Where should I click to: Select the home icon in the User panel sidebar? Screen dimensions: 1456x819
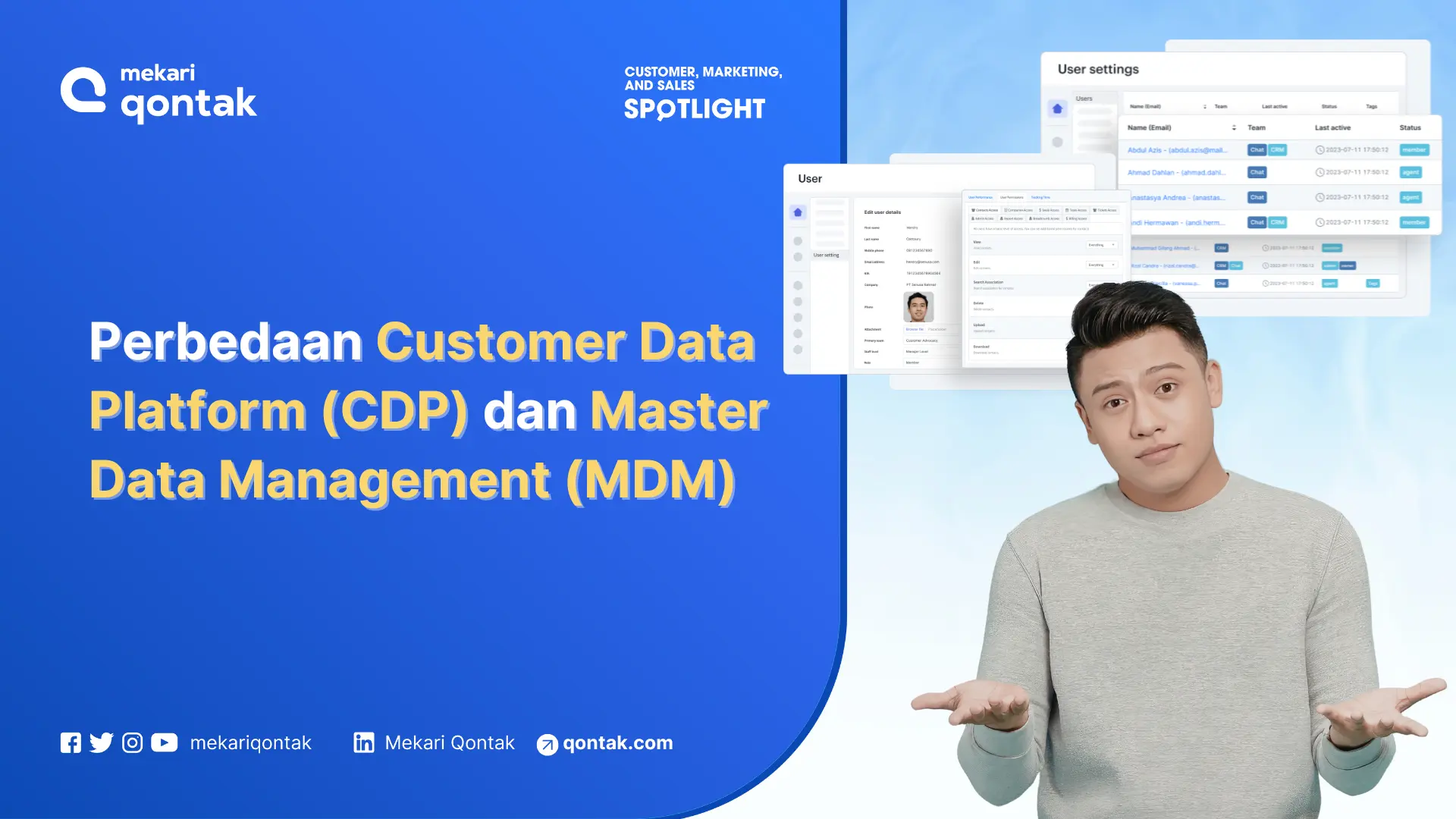click(x=798, y=212)
